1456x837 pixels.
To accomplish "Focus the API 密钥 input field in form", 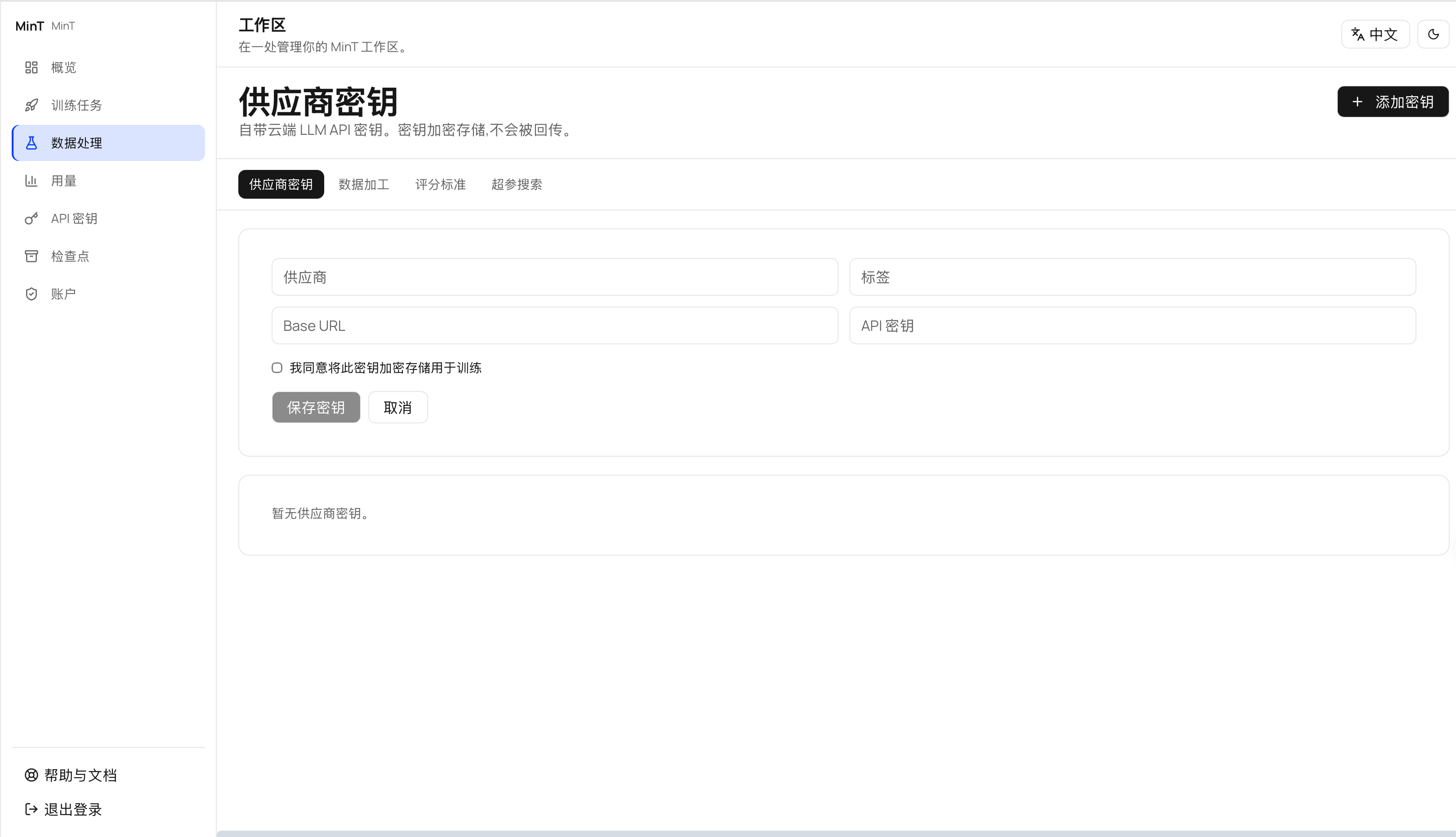I will click(x=1132, y=325).
